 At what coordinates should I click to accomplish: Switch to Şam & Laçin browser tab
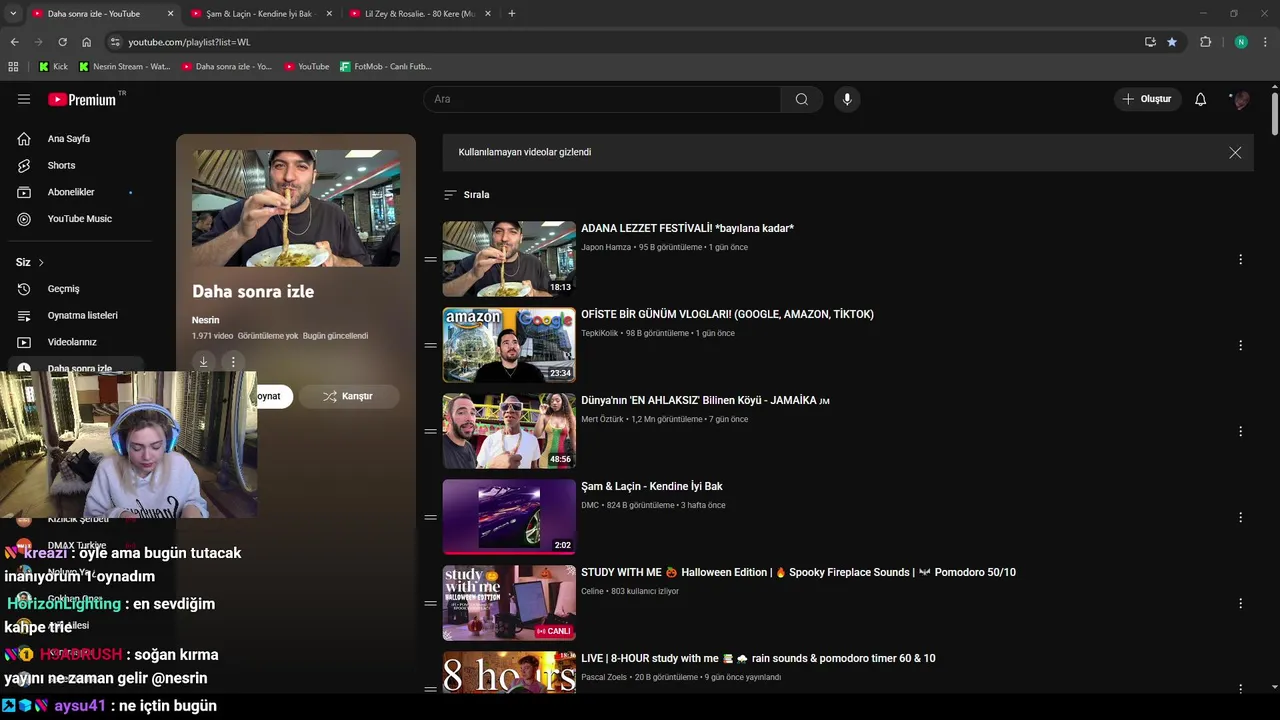[260, 14]
